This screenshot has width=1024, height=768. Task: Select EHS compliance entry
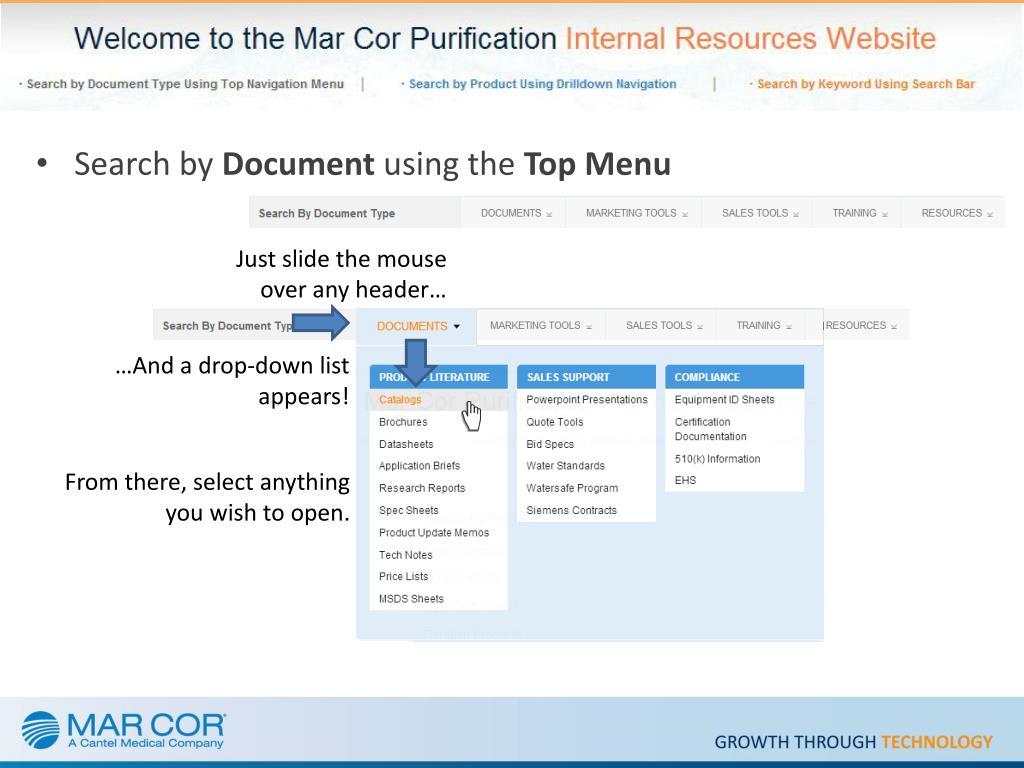[685, 480]
